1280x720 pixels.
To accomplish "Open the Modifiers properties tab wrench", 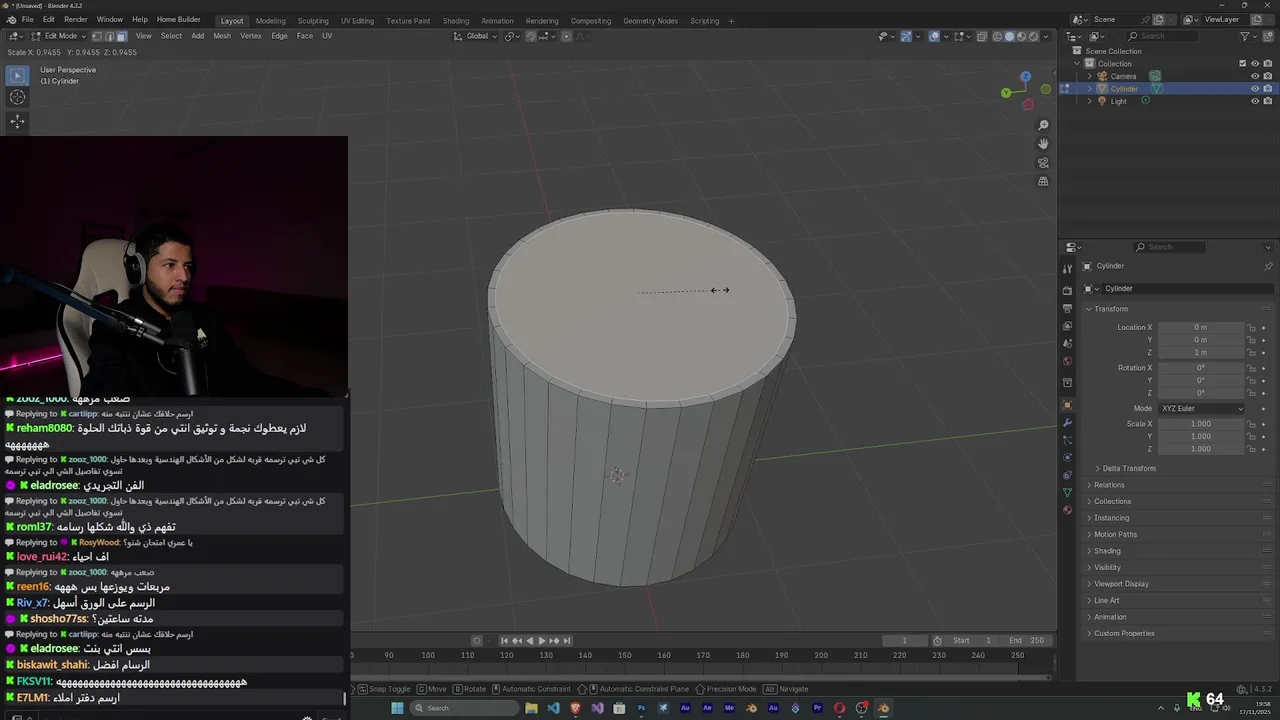I will pyautogui.click(x=1067, y=423).
